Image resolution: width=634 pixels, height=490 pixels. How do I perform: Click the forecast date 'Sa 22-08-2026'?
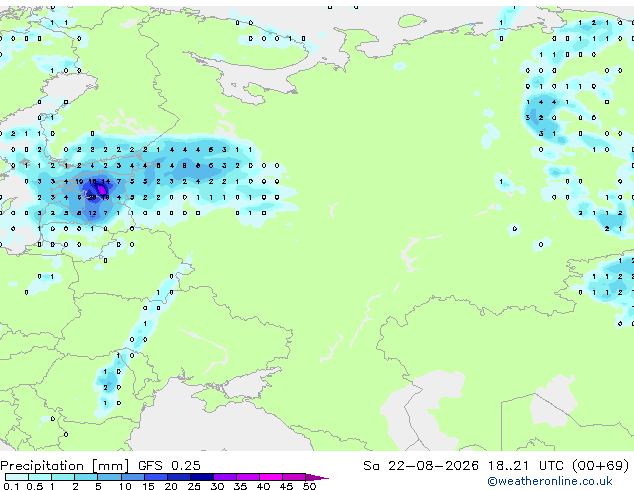pyautogui.click(x=421, y=466)
